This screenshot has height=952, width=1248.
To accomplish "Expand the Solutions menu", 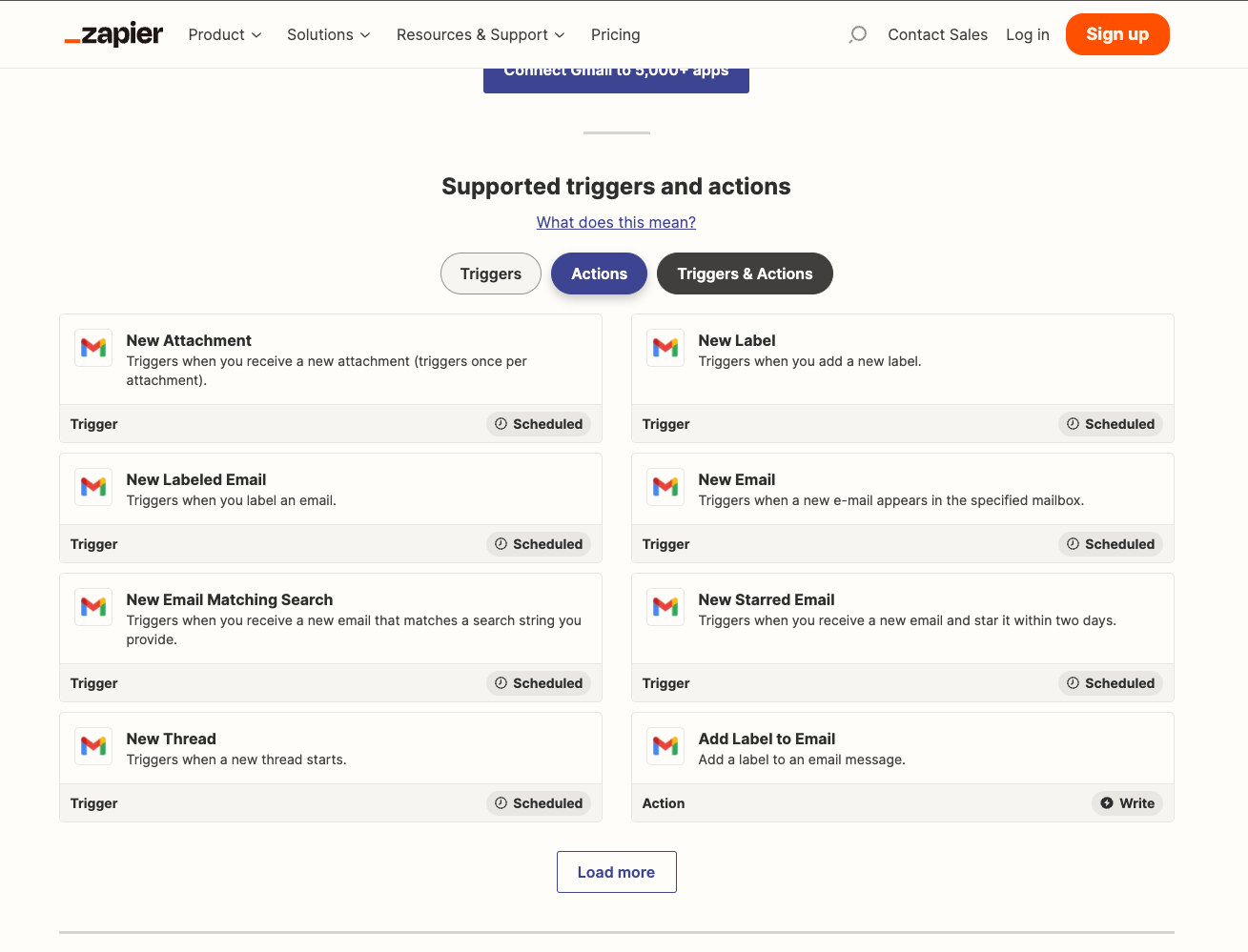I will pos(328,34).
